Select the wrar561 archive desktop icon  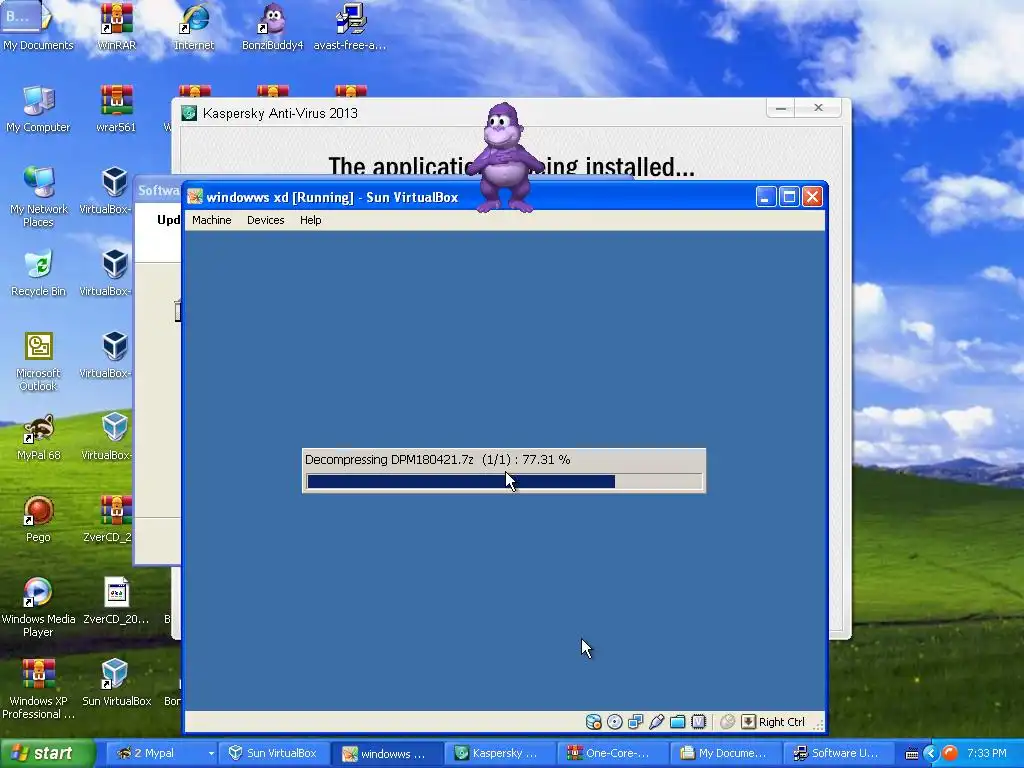116,109
